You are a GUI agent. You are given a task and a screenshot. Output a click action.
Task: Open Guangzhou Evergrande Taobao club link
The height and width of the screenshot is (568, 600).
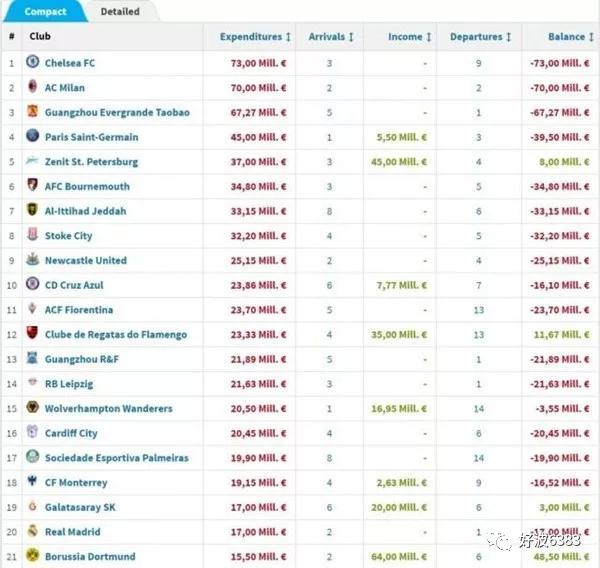pos(116,112)
